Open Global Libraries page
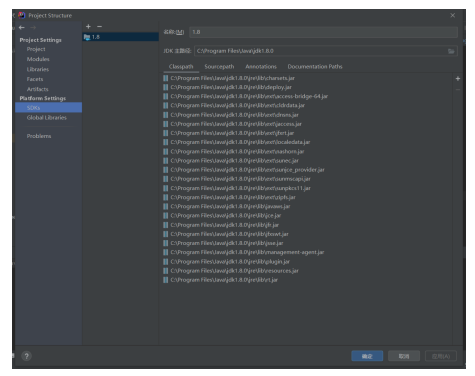Screen dimensions: 475x376 pos(47,117)
